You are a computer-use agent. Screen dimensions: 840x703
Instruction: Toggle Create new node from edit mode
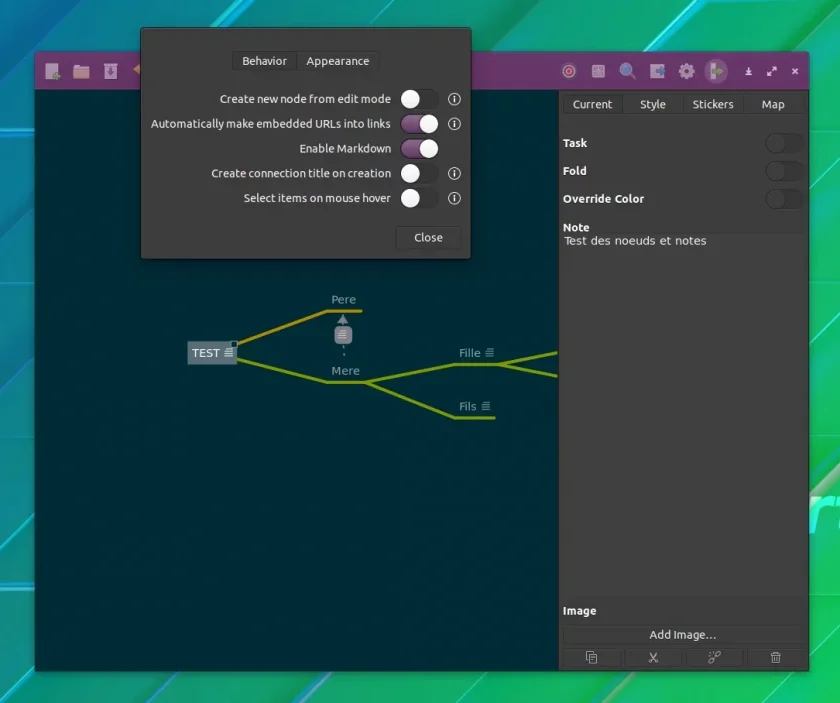click(419, 99)
